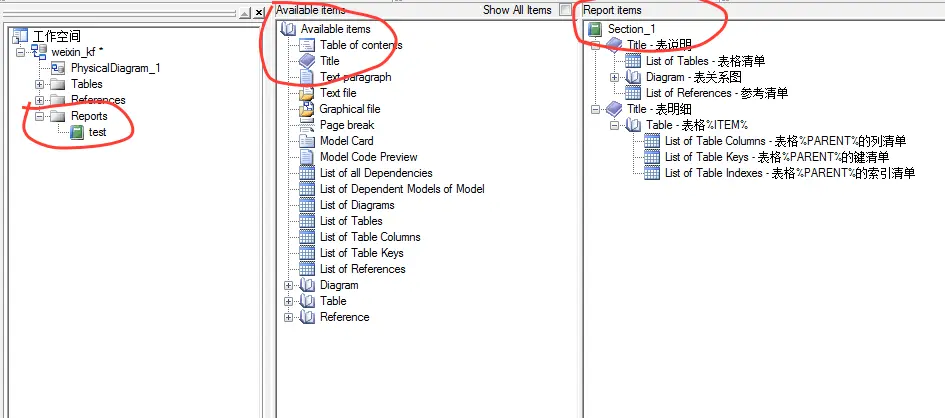
Task: Select the Section_1 label in Report items
Action: (632, 29)
